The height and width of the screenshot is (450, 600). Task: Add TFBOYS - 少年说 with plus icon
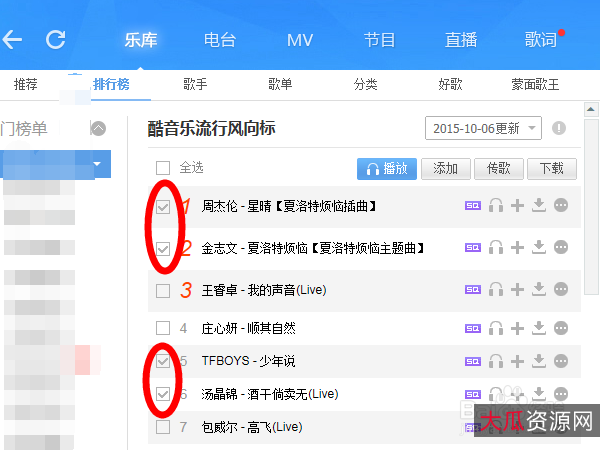click(517, 361)
